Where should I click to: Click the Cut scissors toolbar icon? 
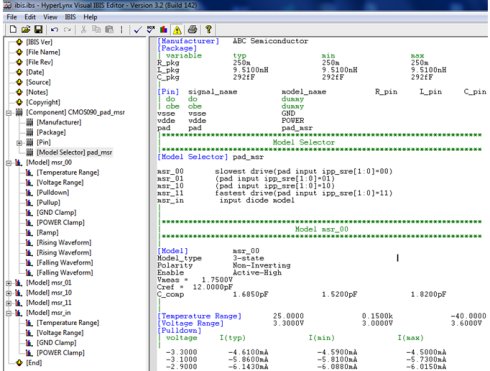(84, 30)
